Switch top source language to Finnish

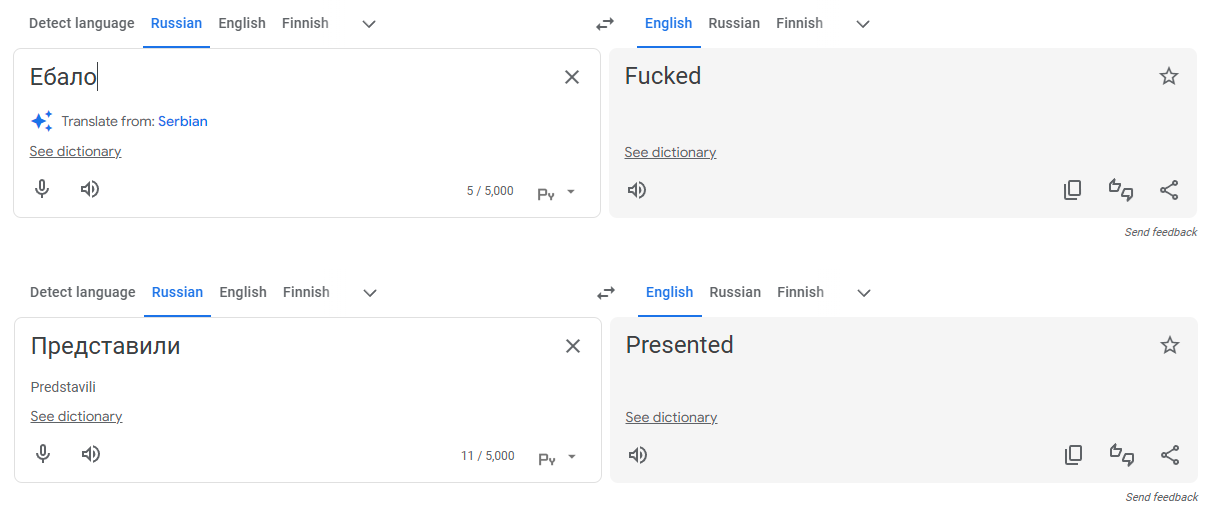pos(305,23)
